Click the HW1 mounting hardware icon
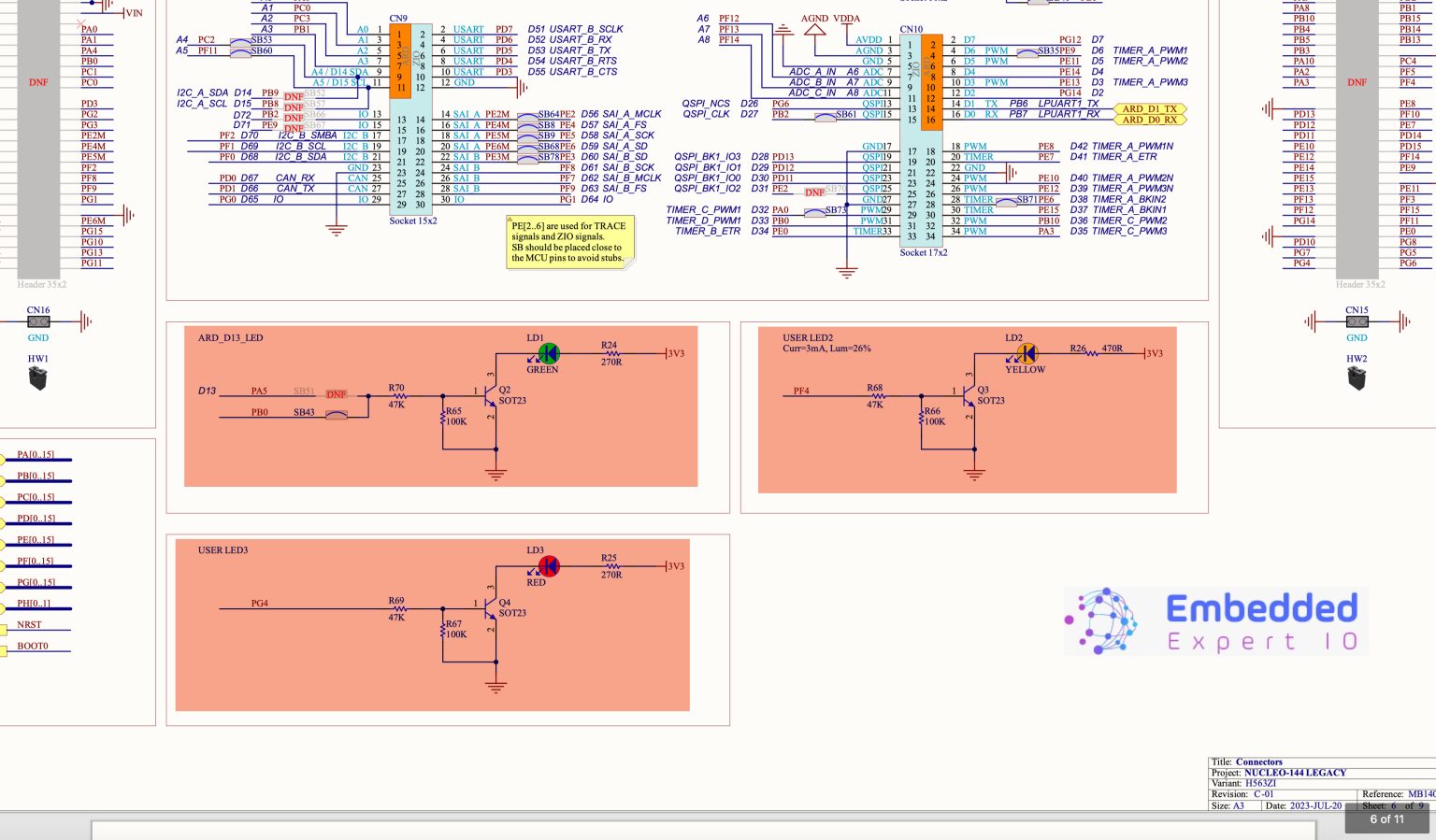This screenshot has height=840, width=1436. click(x=37, y=377)
